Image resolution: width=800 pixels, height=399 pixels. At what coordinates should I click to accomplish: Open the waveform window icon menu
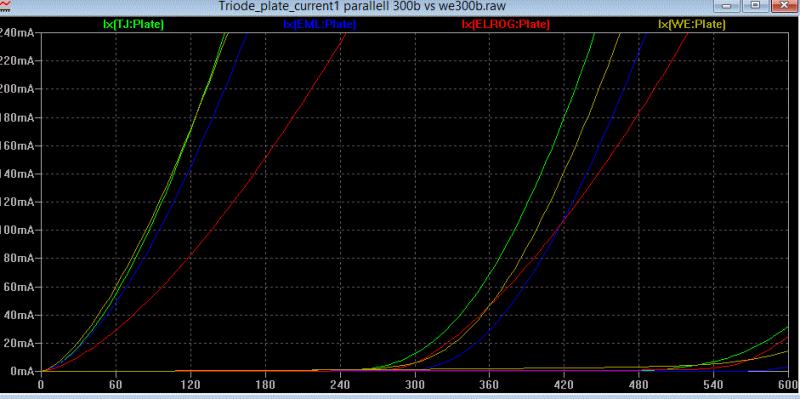point(5,5)
